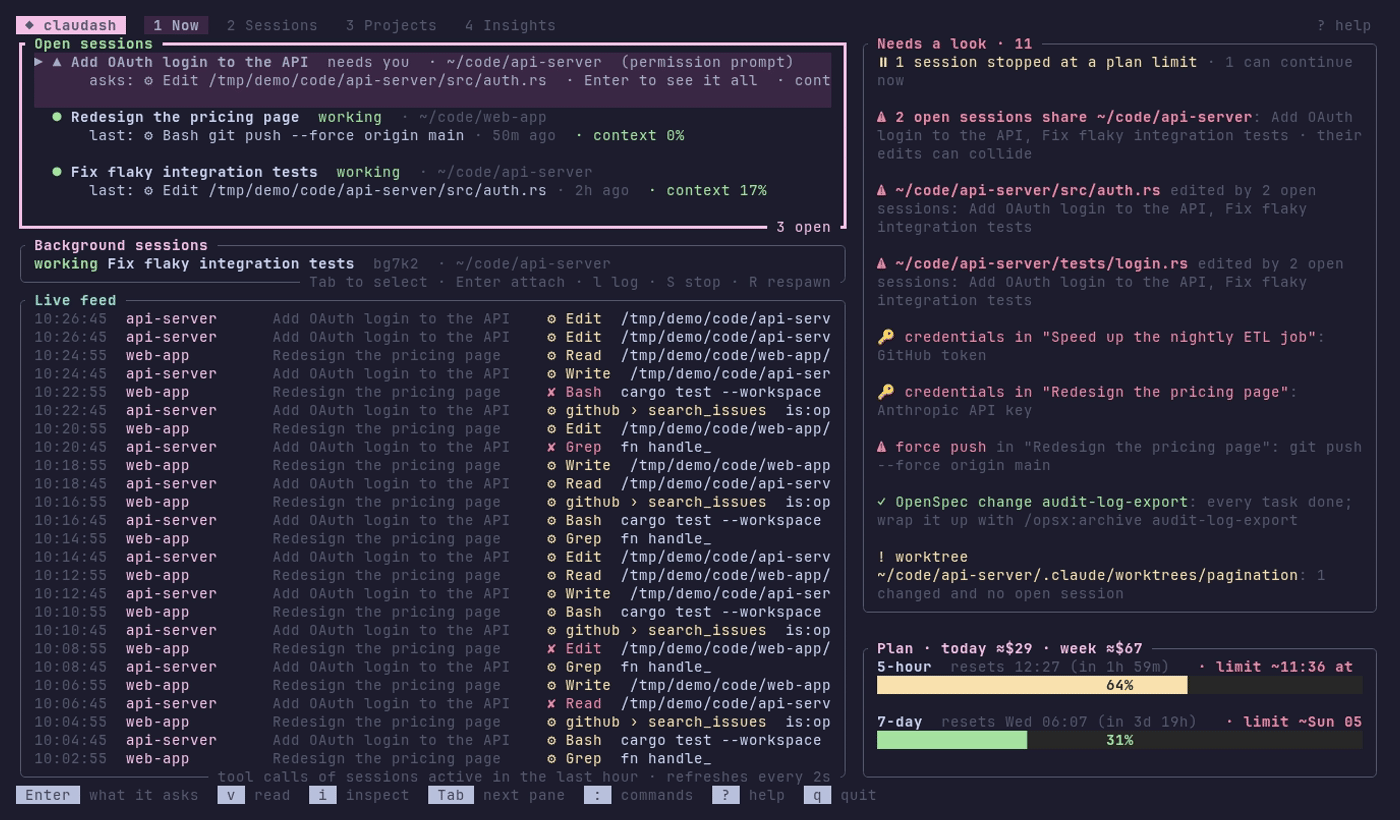Click the failed mark on the 10:06:45 Read row
This screenshot has width=1400, height=820.
pos(552,703)
